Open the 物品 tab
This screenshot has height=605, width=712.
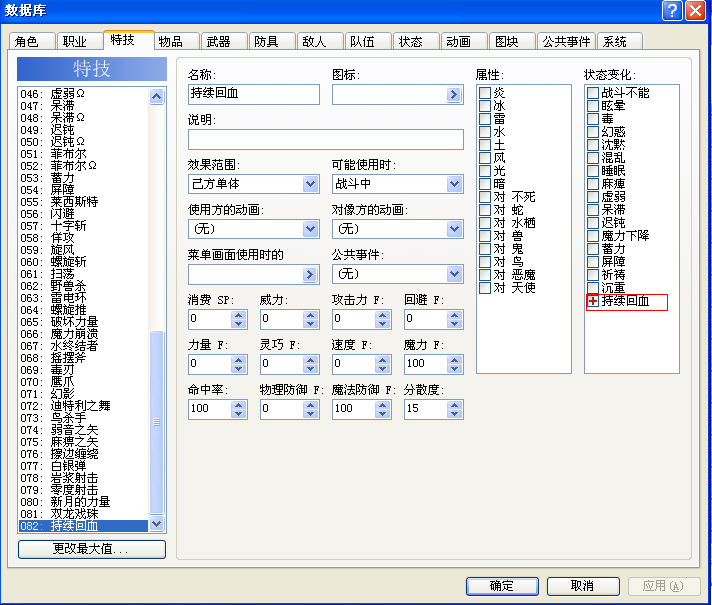tap(176, 41)
